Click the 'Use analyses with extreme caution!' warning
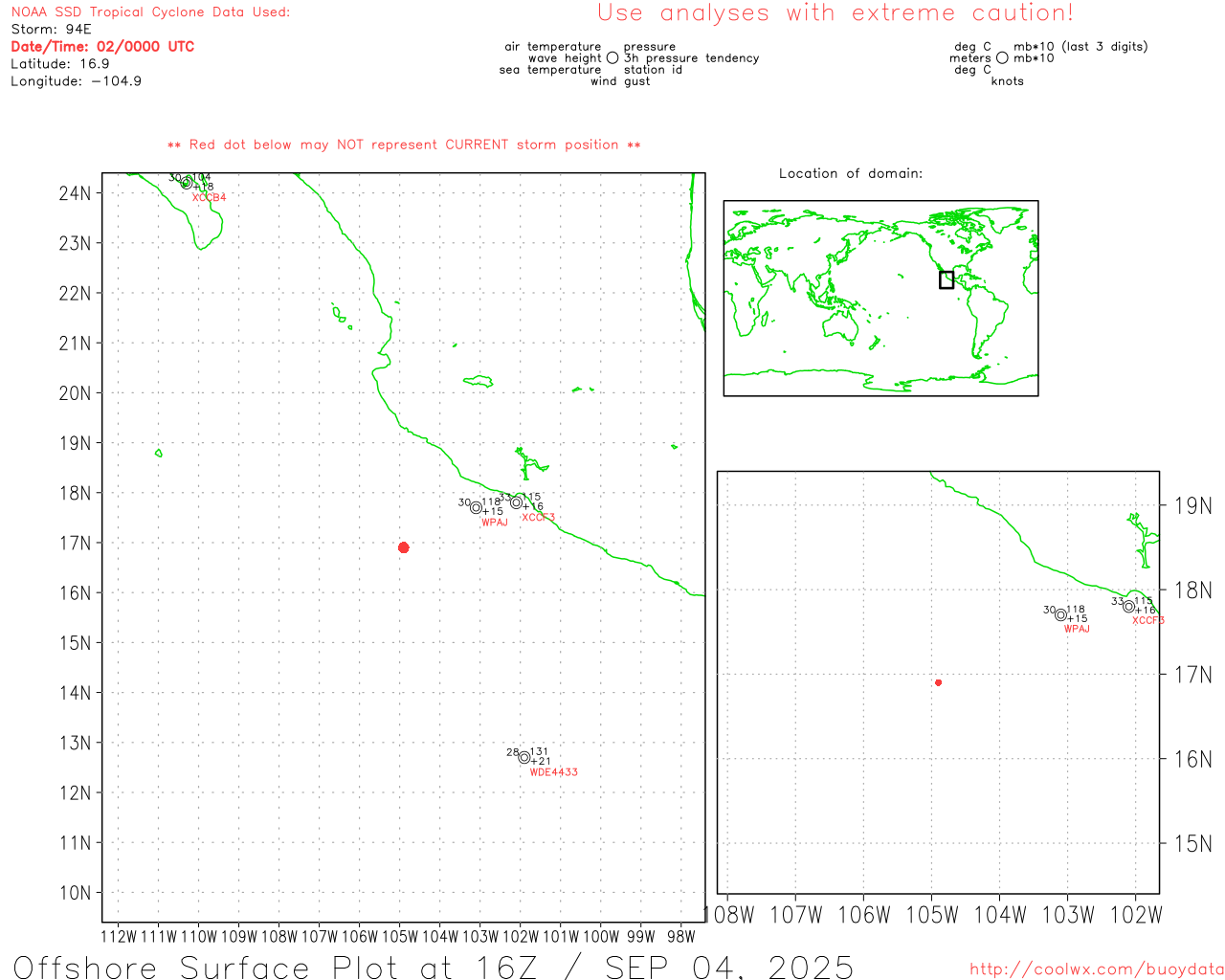1225x980 pixels. tap(835, 13)
